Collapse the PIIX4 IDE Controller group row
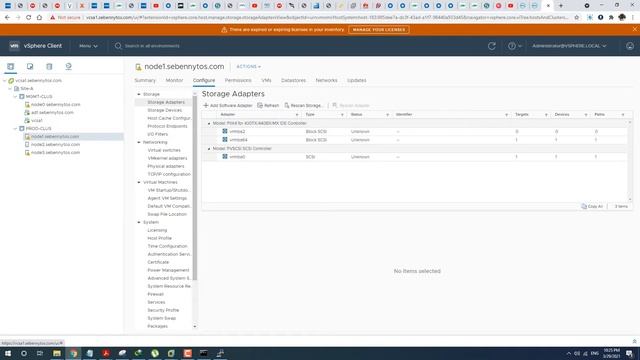 (209, 123)
